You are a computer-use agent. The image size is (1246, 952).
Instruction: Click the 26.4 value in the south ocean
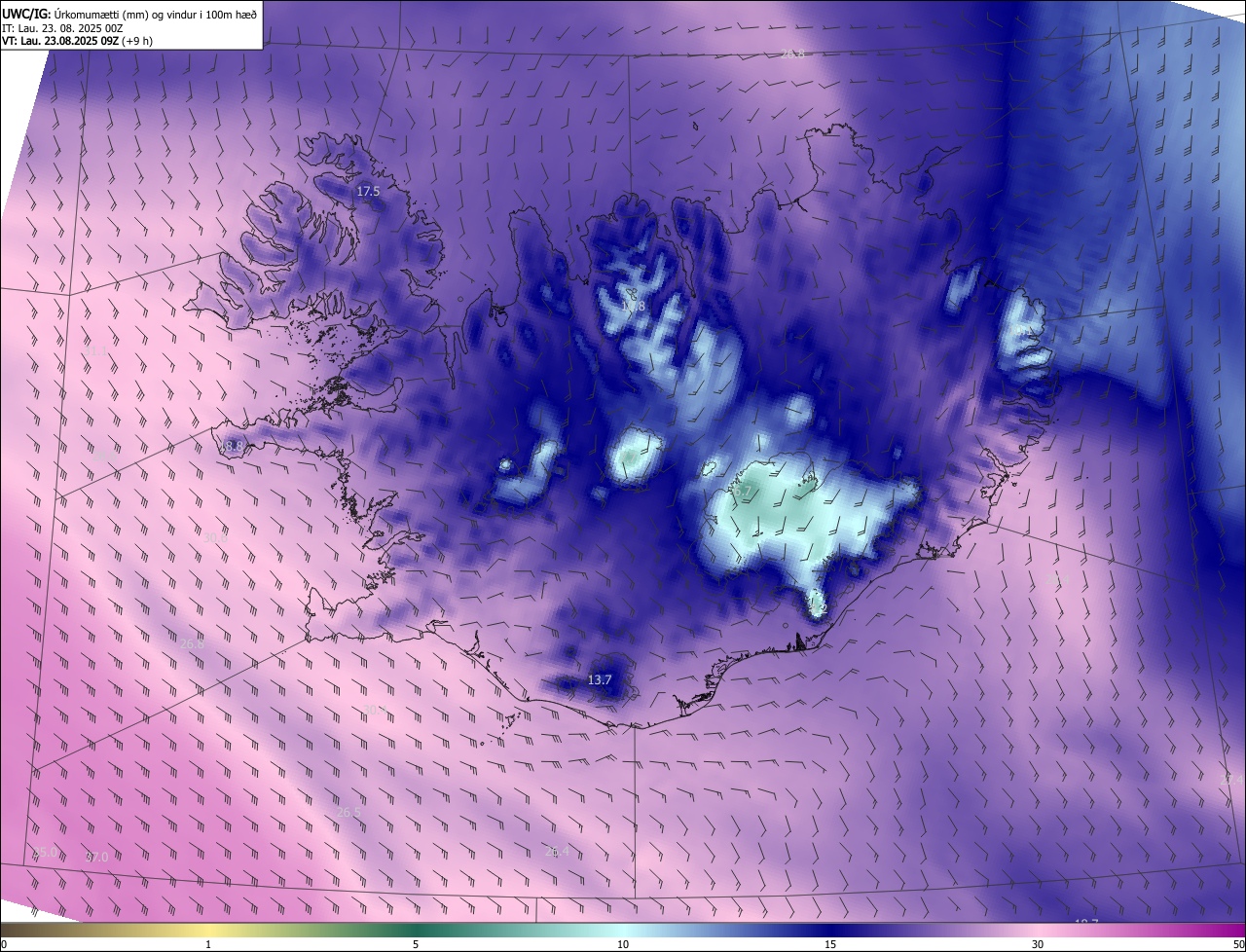coord(557,852)
